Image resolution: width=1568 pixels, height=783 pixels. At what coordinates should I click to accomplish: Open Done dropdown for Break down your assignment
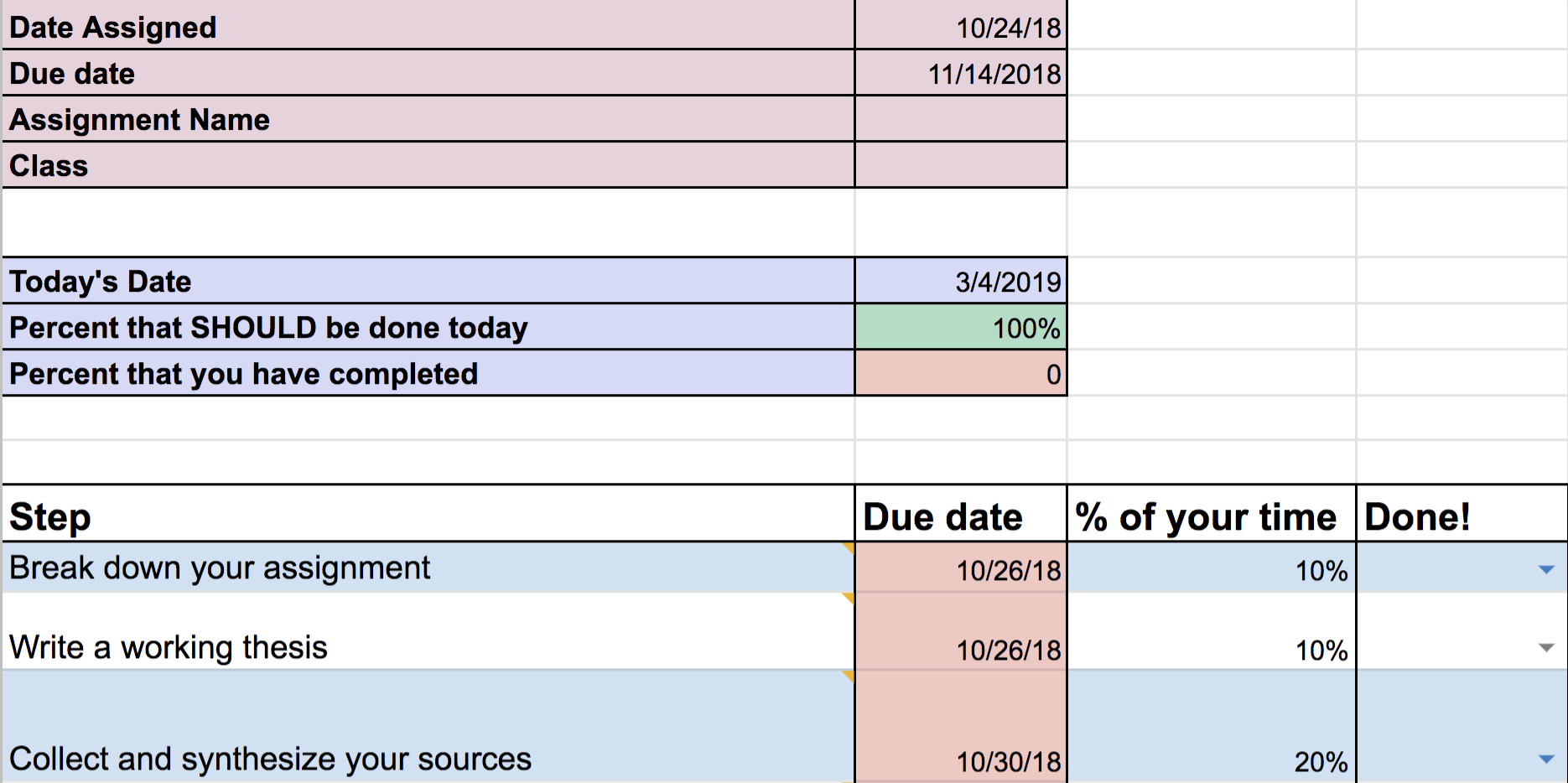click(x=1546, y=570)
